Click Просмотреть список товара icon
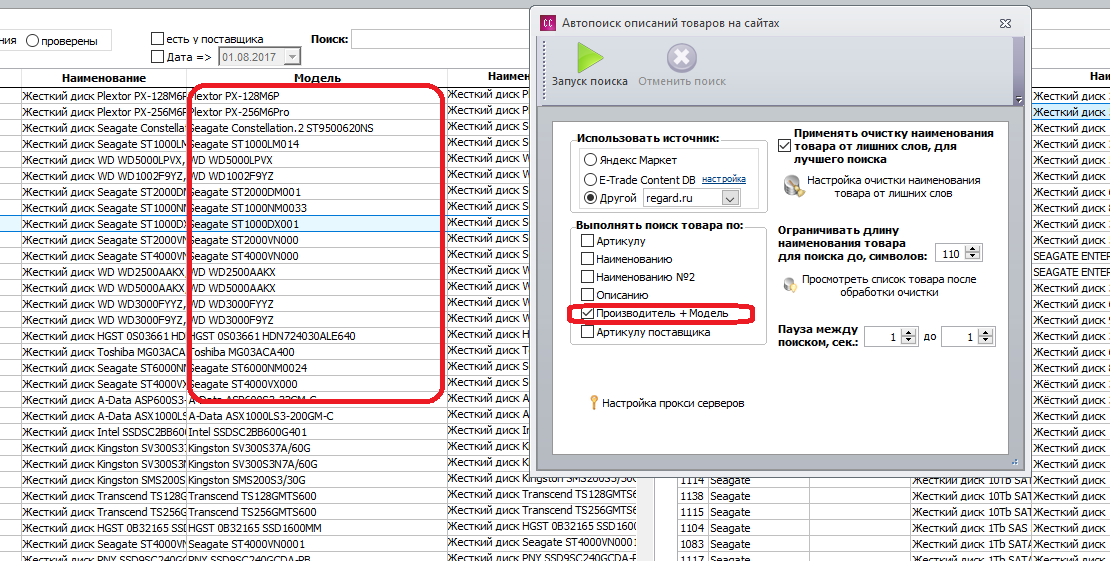Screen dimensions: 1110x561 tap(789, 285)
